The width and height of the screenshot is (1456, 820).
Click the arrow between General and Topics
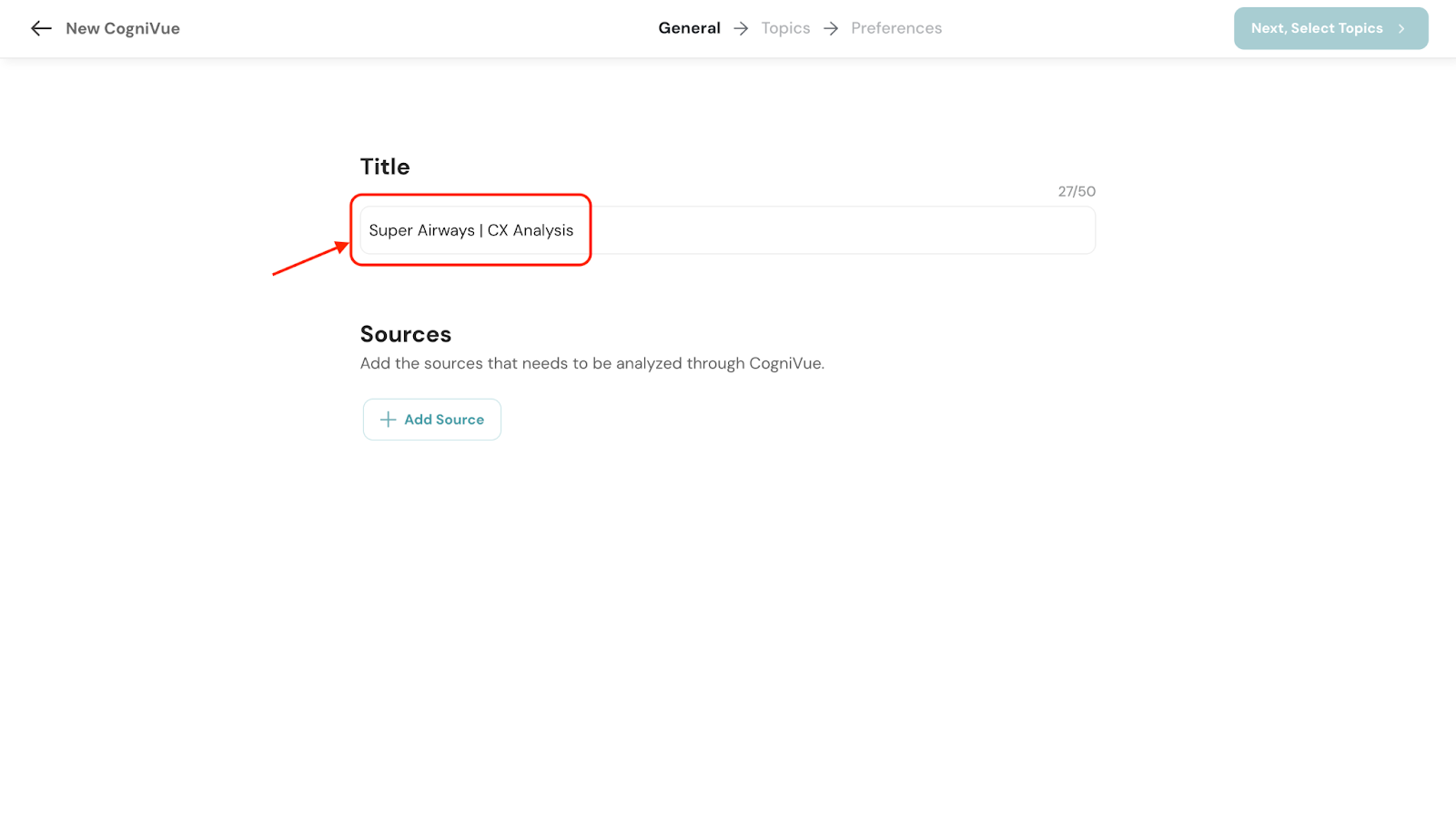click(x=741, y=28)
